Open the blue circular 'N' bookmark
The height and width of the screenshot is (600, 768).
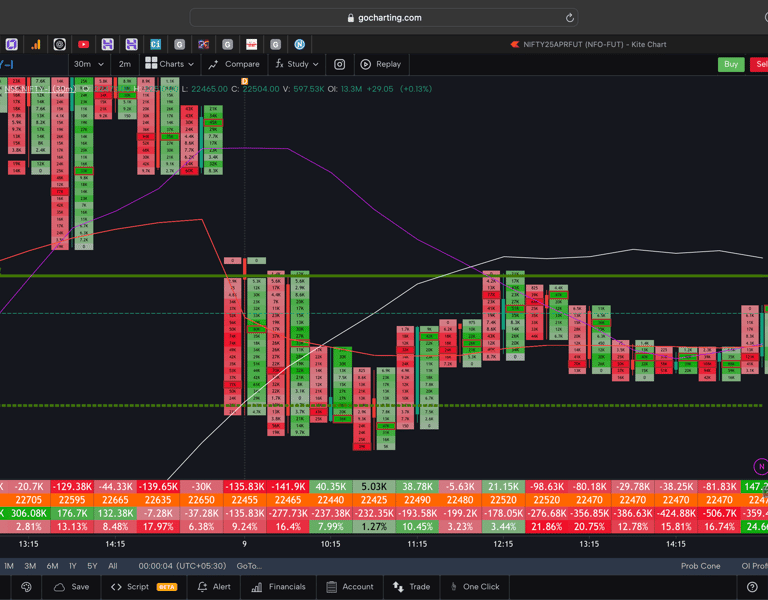point(299,45)
